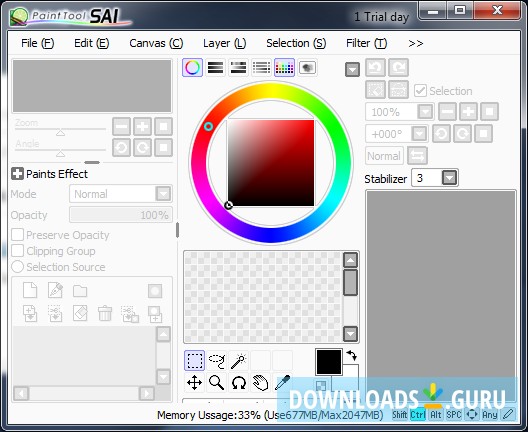Toggle the Any modifier indicator
Image resolution: width=528 pixels, height=432 pixels.
point(490,414)
